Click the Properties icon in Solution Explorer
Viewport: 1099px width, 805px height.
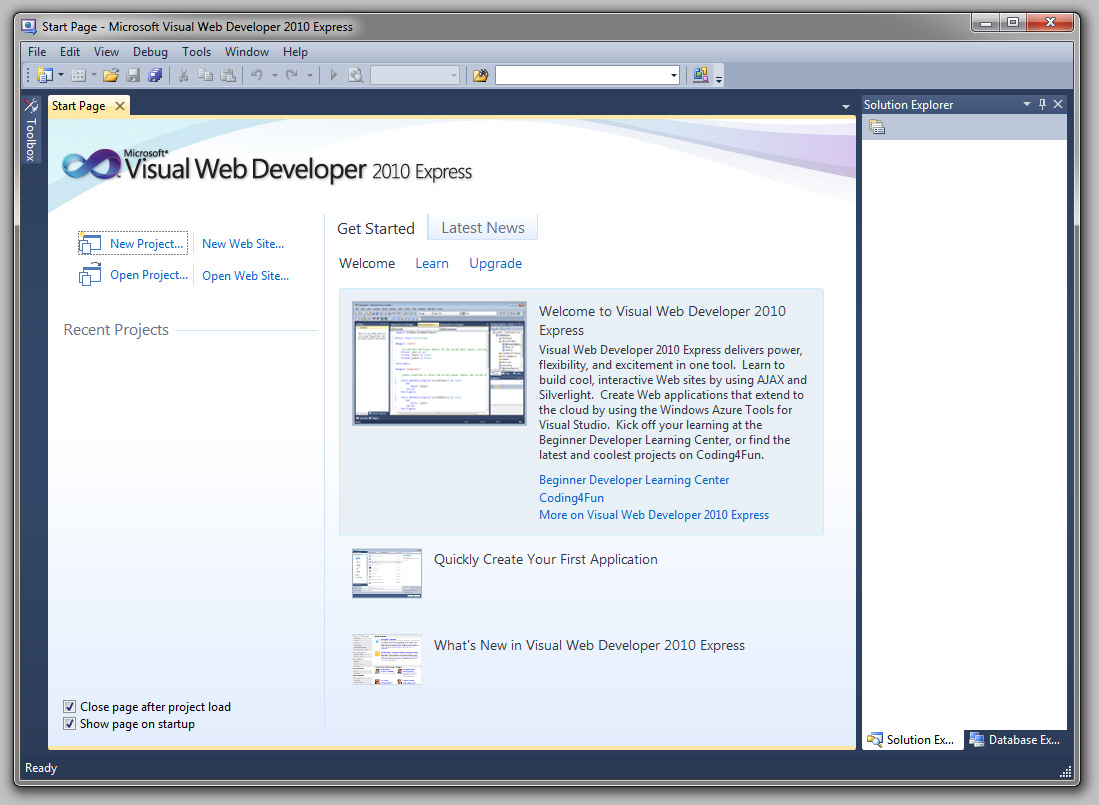(877, 127)
